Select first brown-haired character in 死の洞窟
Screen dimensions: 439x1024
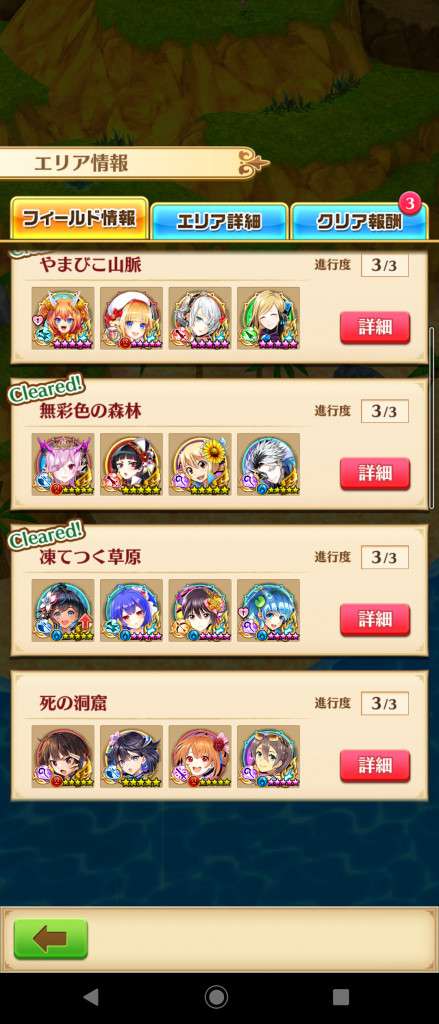point(63,756)
